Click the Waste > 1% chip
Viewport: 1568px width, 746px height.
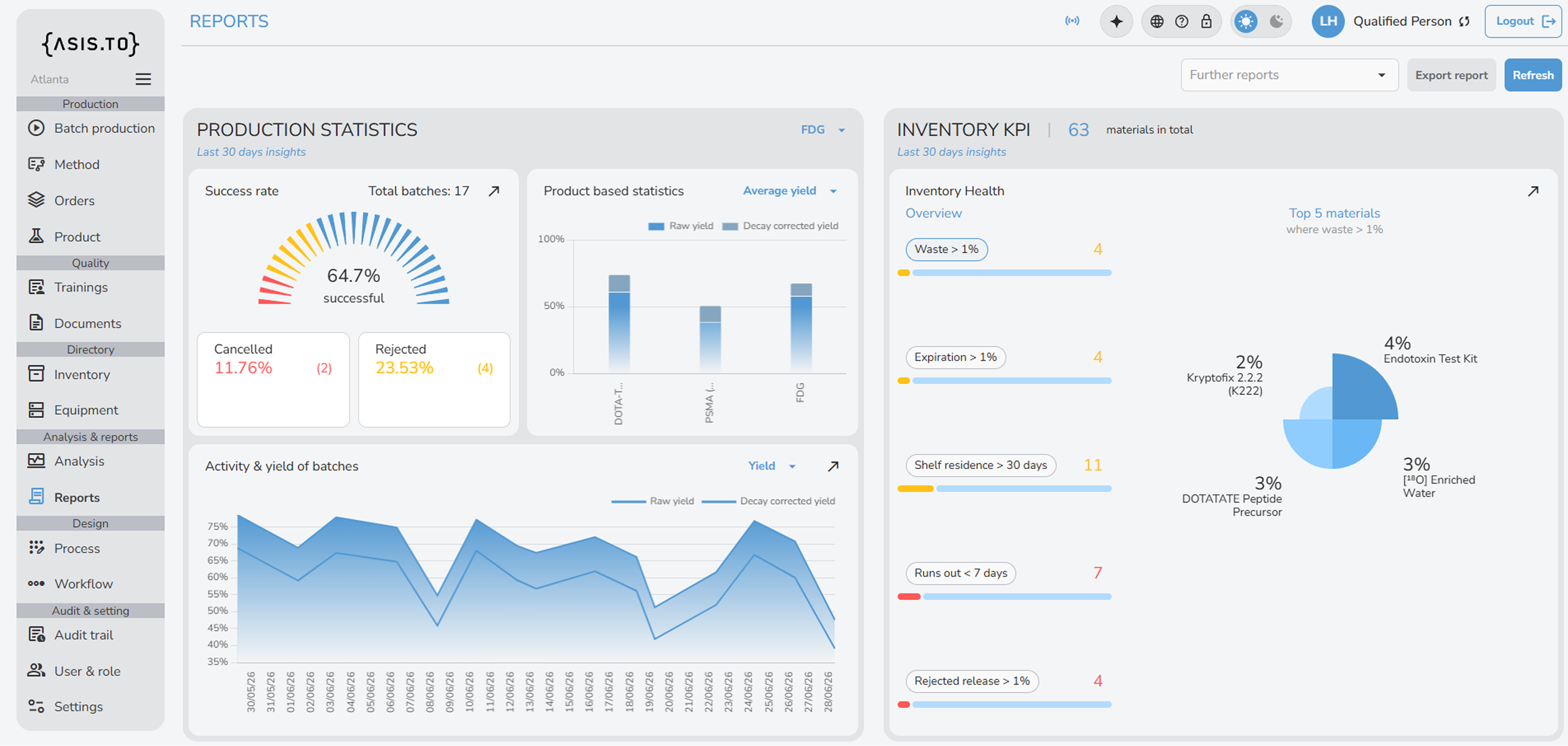(x=946, y=250)
